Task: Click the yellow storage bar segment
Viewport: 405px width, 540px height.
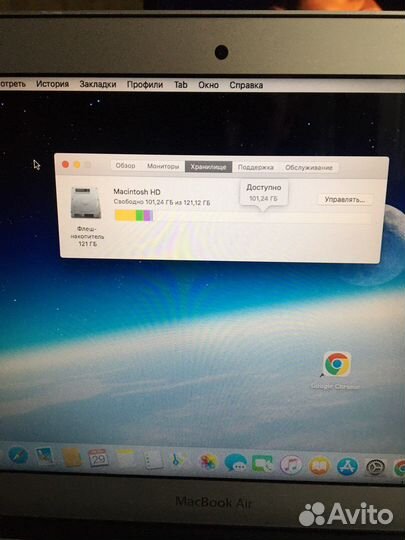Action: point(125,216)
